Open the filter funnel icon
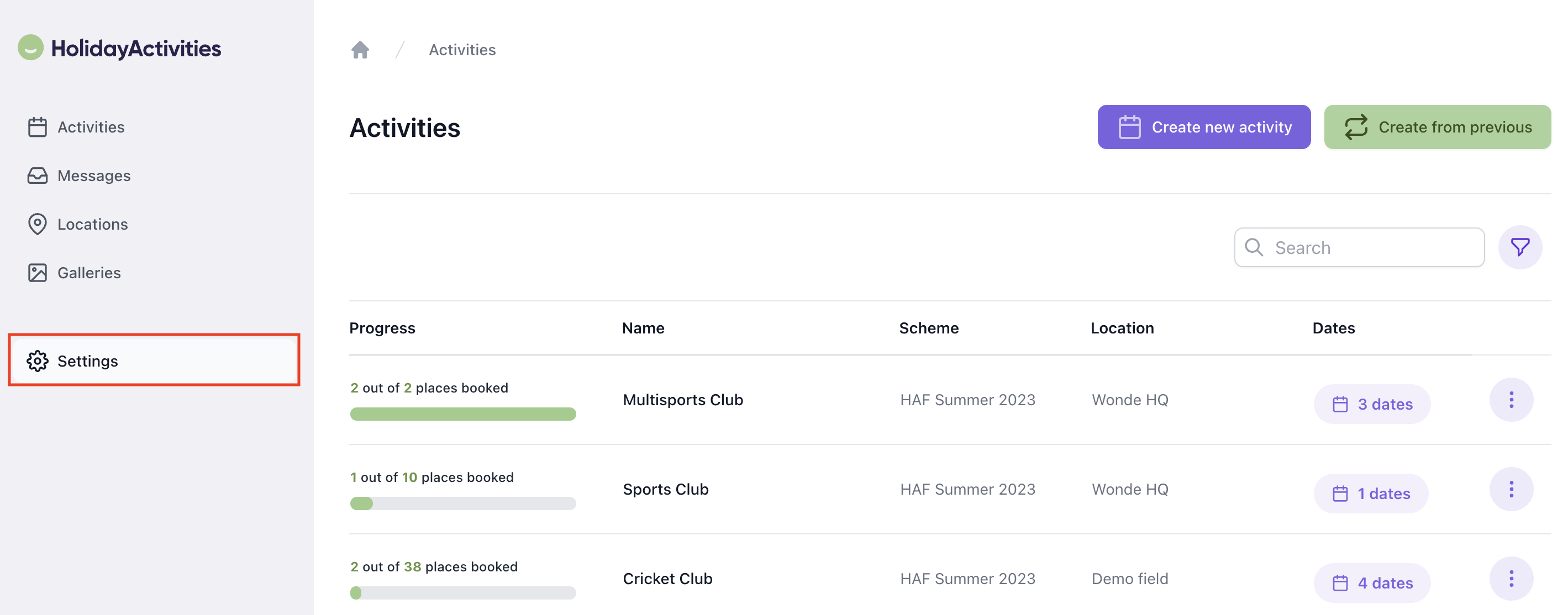The height and width of the screenshot is (615, 1568). (1519, 247)
